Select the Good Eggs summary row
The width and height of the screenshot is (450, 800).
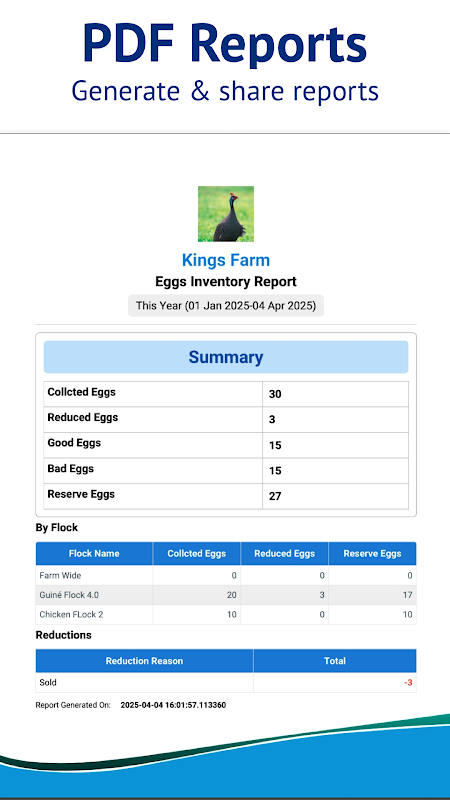[x=226, y=445]
